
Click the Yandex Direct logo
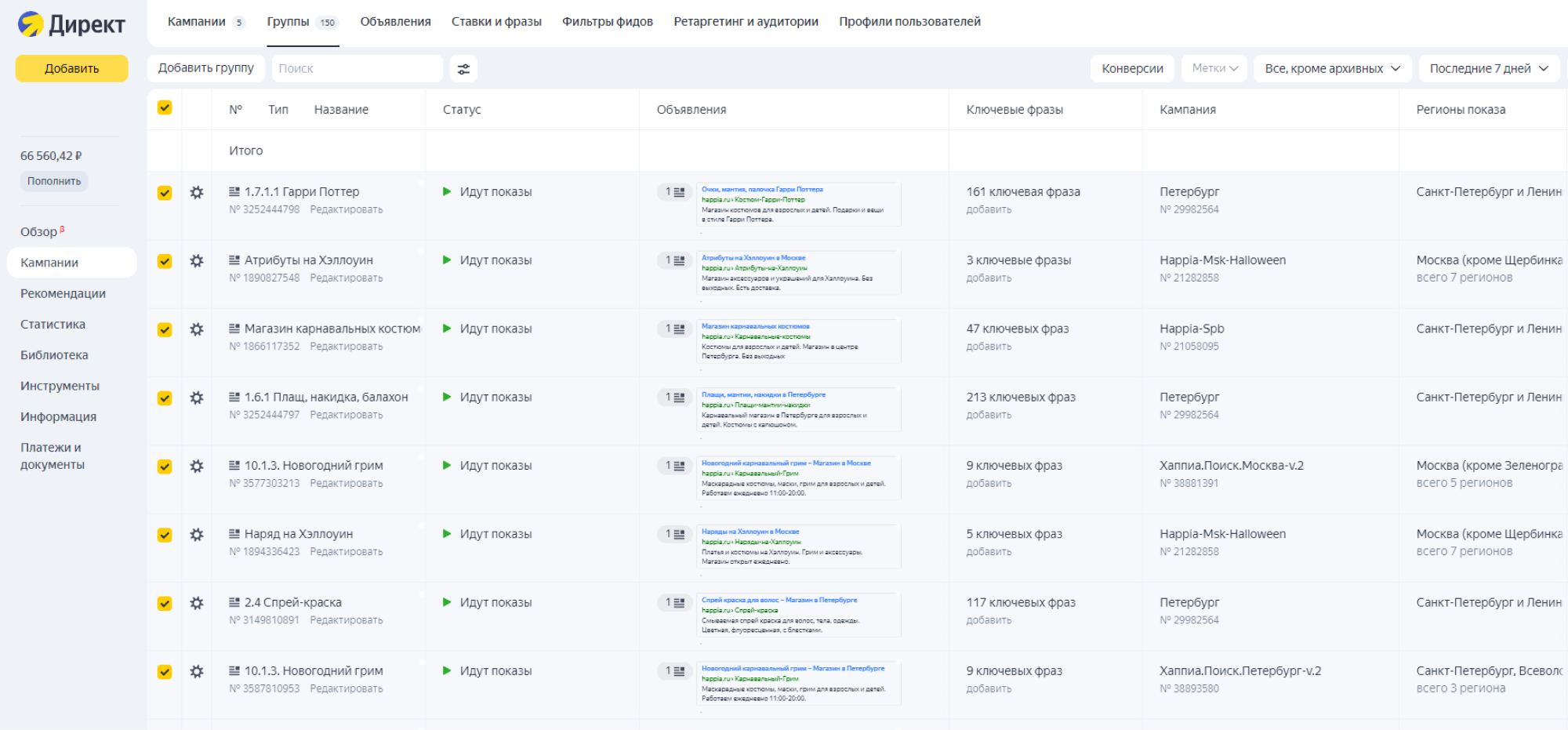tap(71, 24)
